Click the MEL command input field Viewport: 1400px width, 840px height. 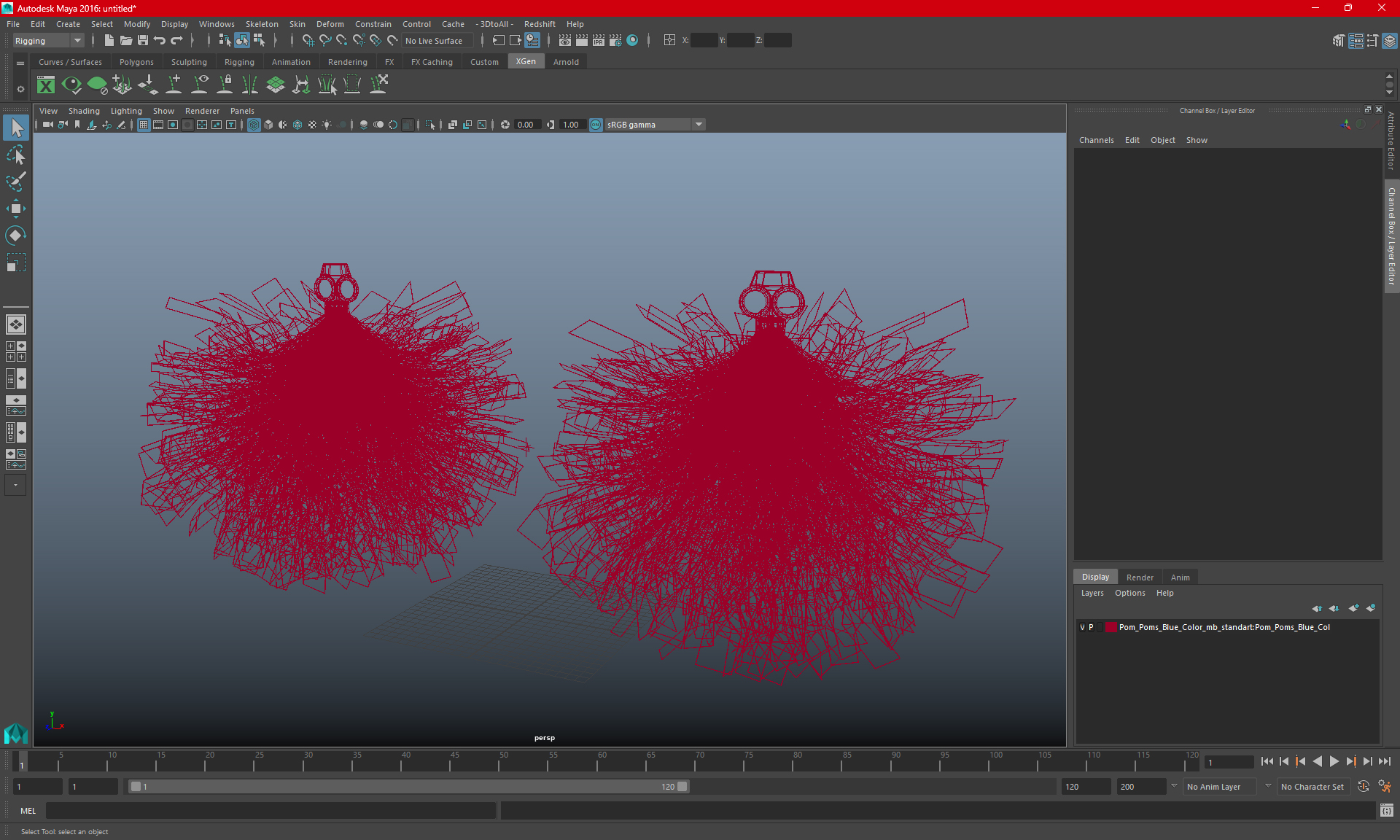[271, 811]
